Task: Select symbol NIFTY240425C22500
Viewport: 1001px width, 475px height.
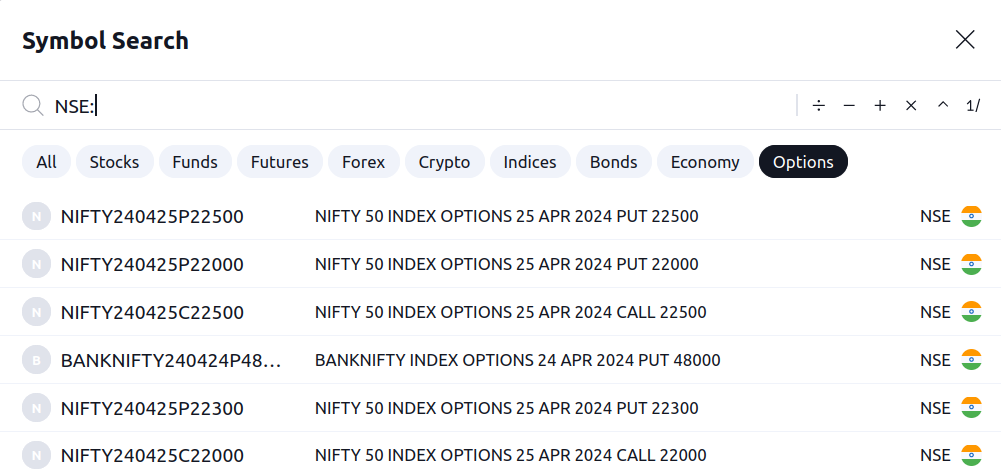Action: (x=152, y=312)
